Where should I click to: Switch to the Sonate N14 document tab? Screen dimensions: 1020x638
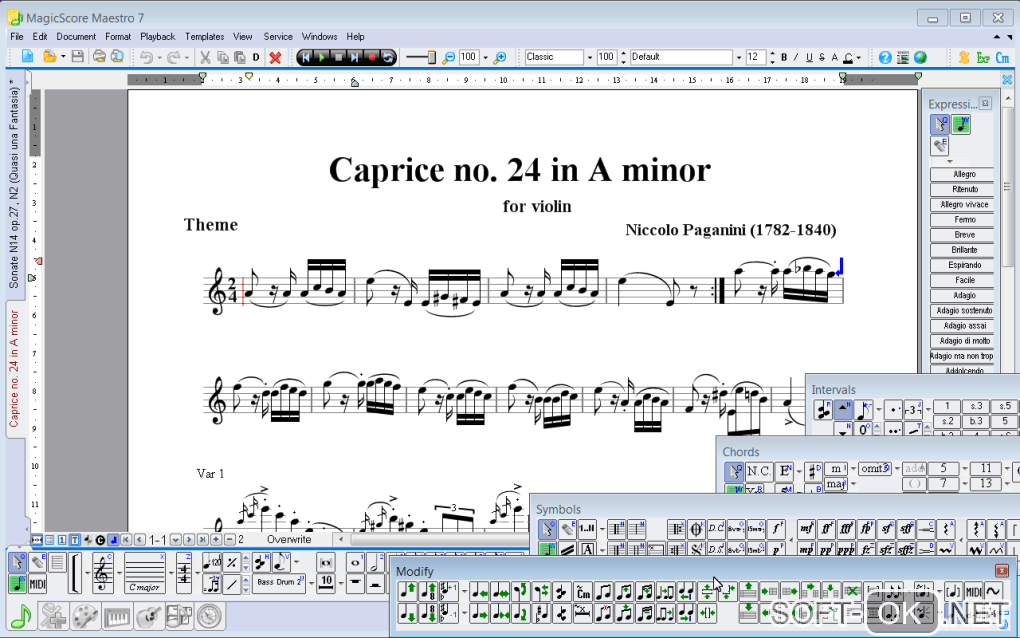14,185
